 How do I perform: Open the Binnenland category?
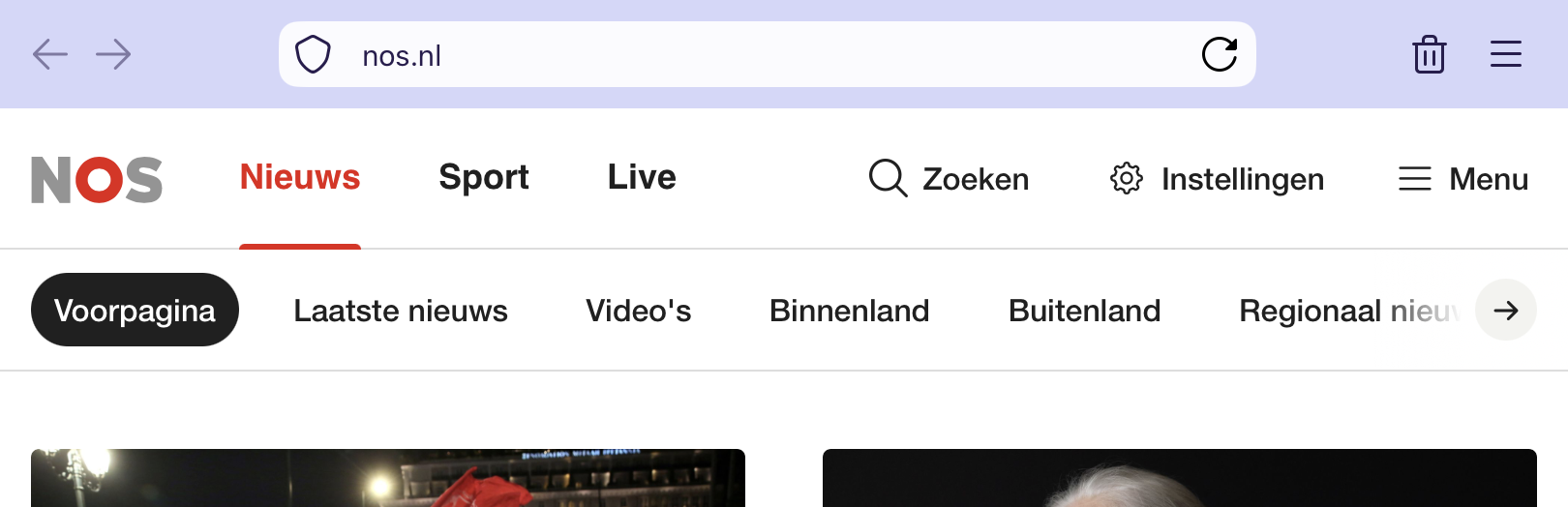850,311
